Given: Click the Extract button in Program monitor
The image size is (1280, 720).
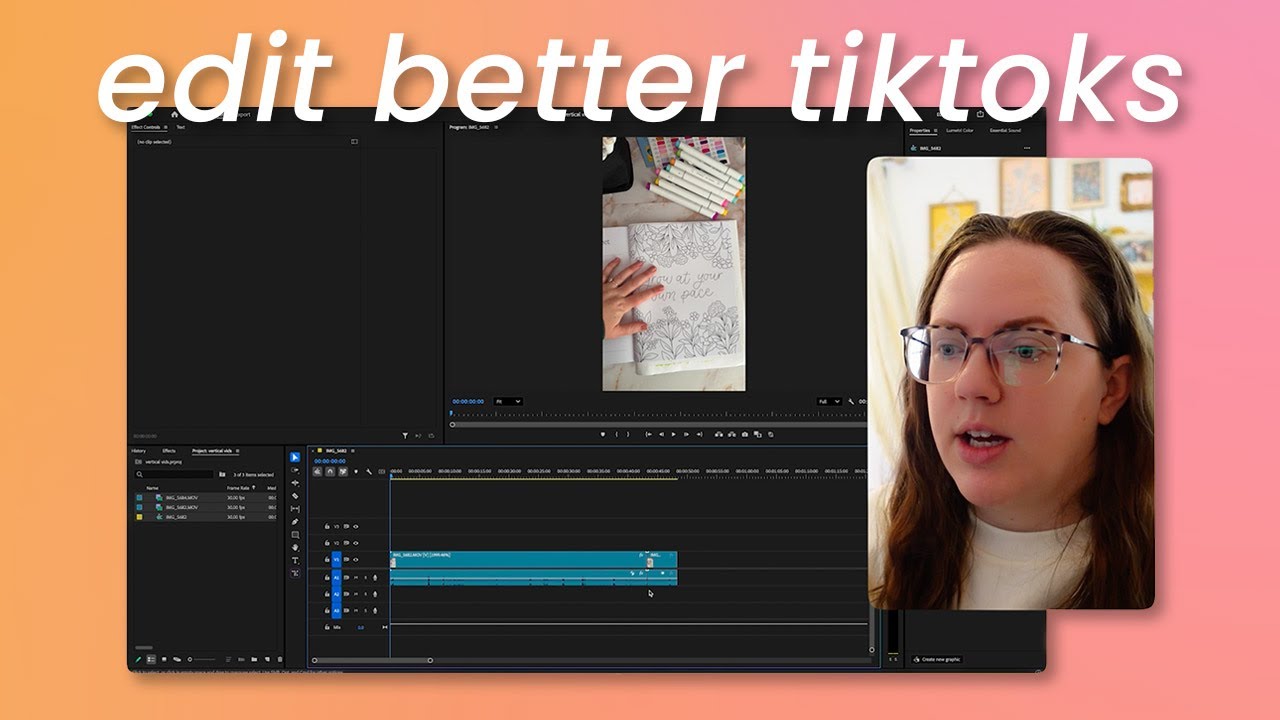Looking at the screenshot, I should pos(732,435).
